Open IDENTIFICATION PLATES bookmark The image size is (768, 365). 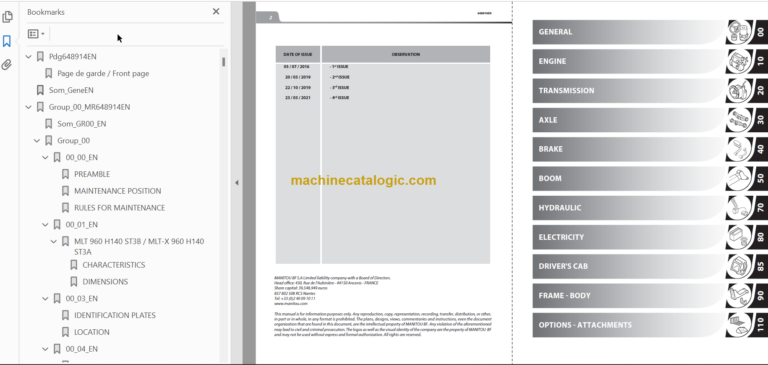[115, 315]
